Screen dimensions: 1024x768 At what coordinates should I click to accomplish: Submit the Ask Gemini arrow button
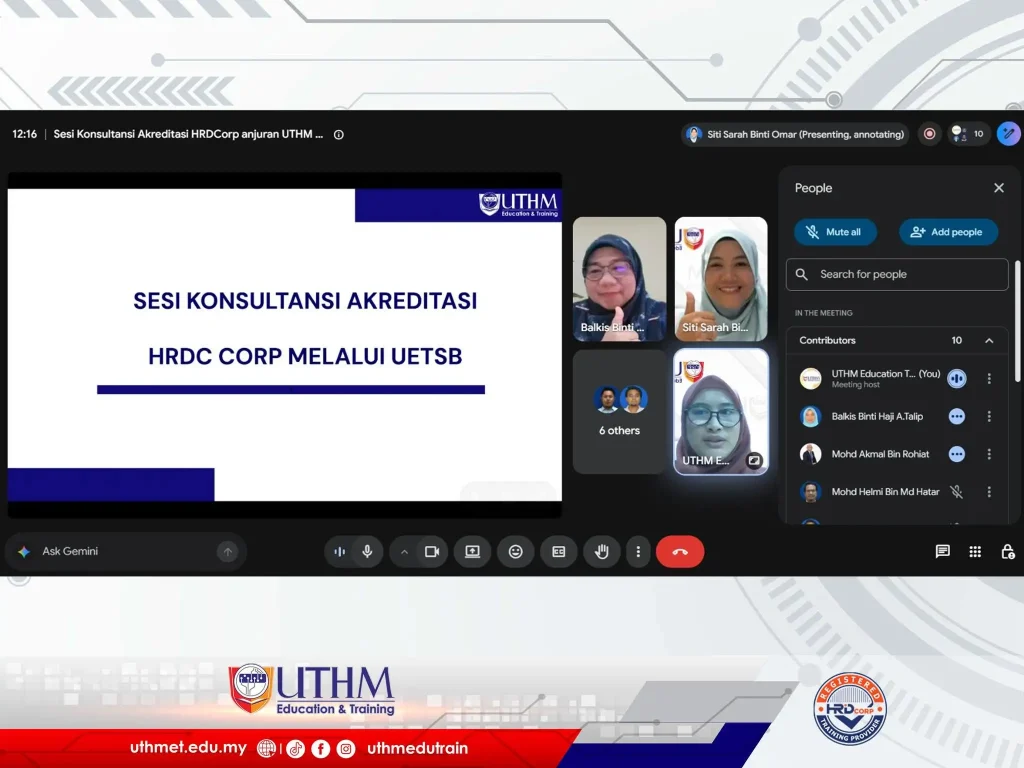coord(227,552)
